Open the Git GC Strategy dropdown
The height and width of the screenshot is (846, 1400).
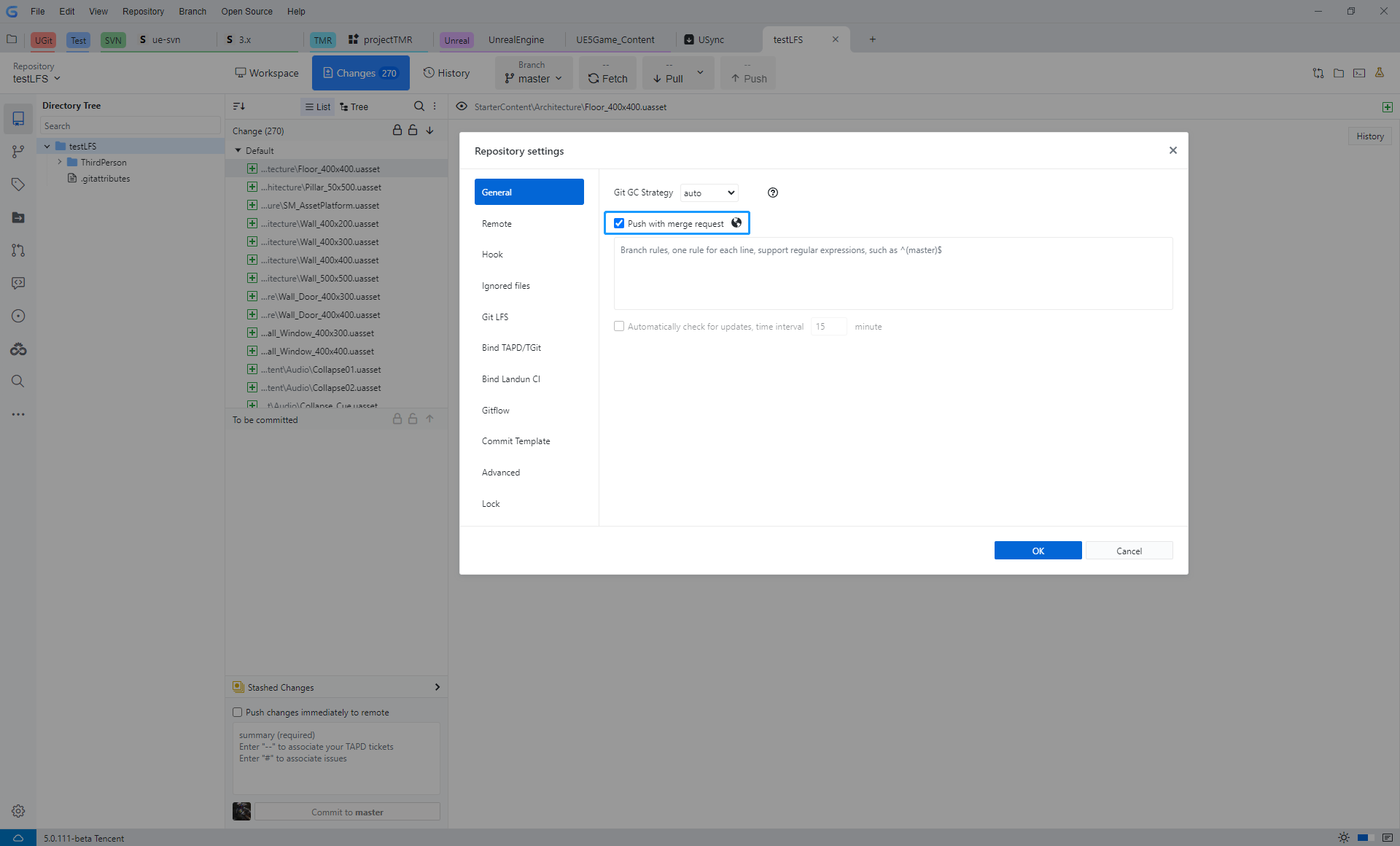click(709, 193)
